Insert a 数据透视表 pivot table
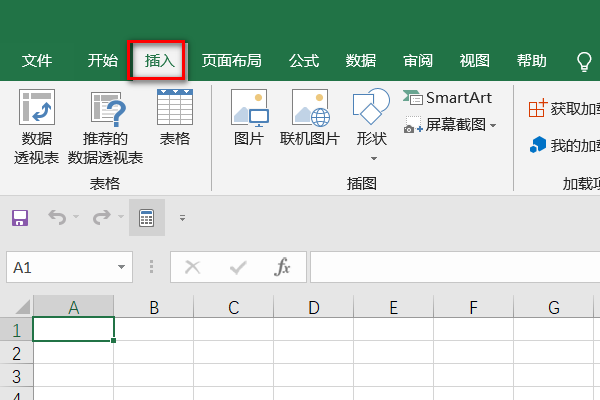This screenshot has height=400, width=600. coord(37,127)
